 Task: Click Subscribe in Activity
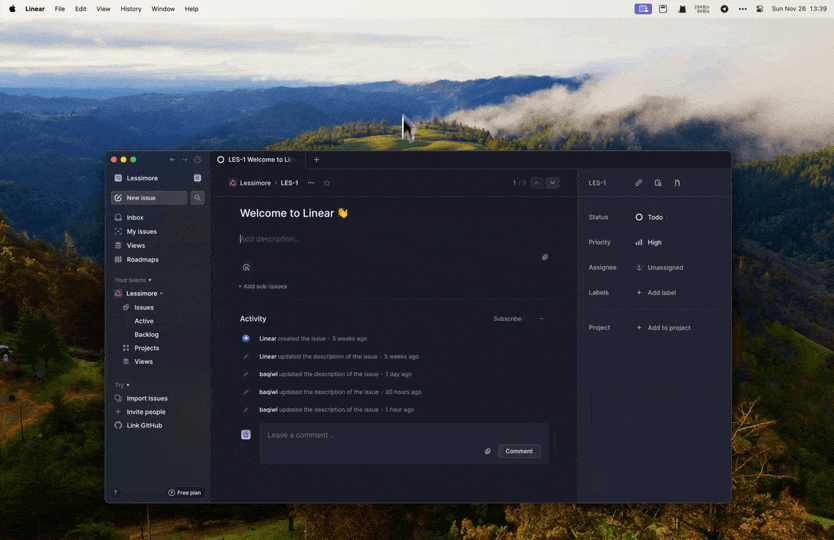[x=507, y=319]
